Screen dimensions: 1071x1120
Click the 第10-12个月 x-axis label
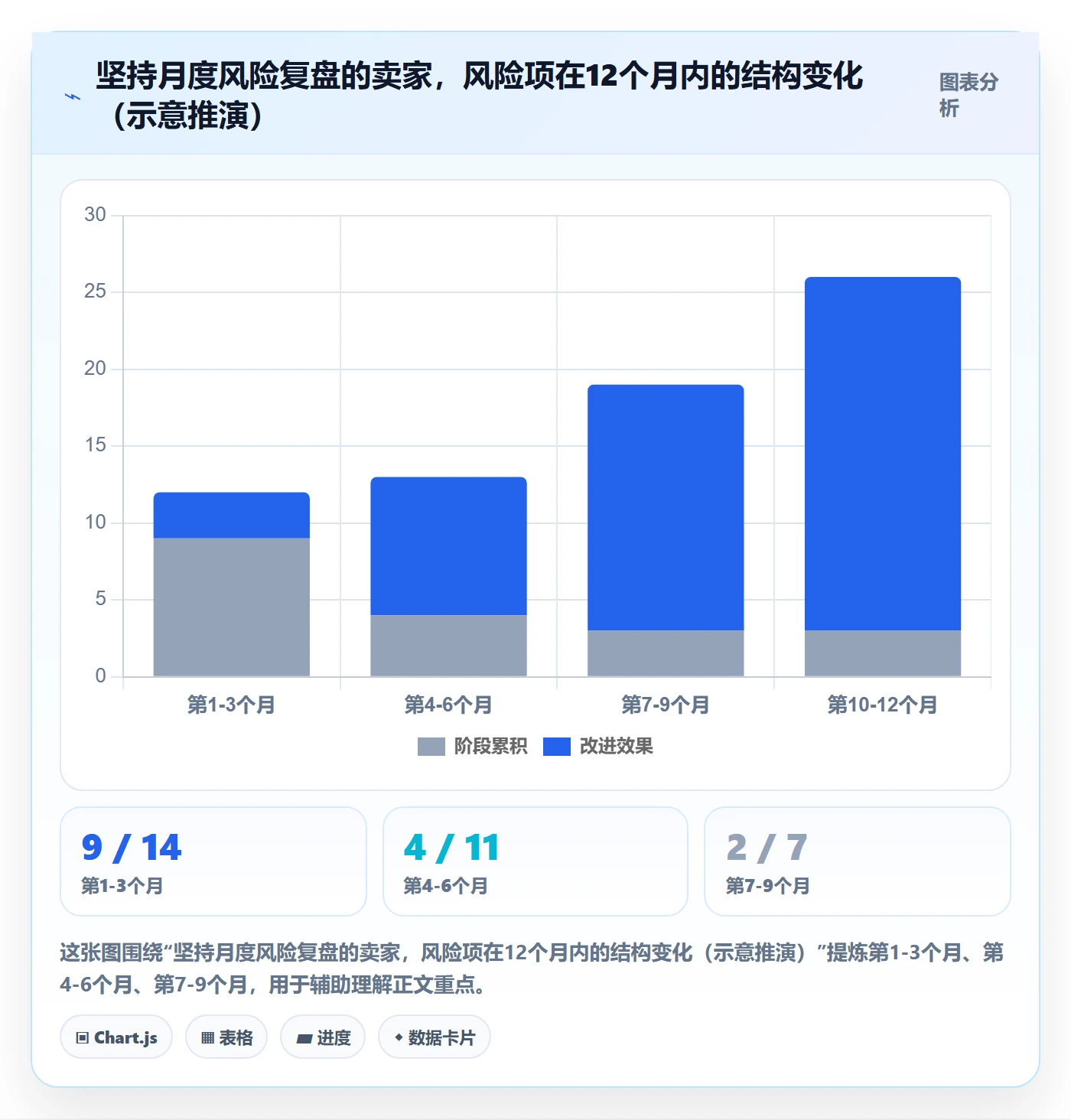(x=883, y=705)
